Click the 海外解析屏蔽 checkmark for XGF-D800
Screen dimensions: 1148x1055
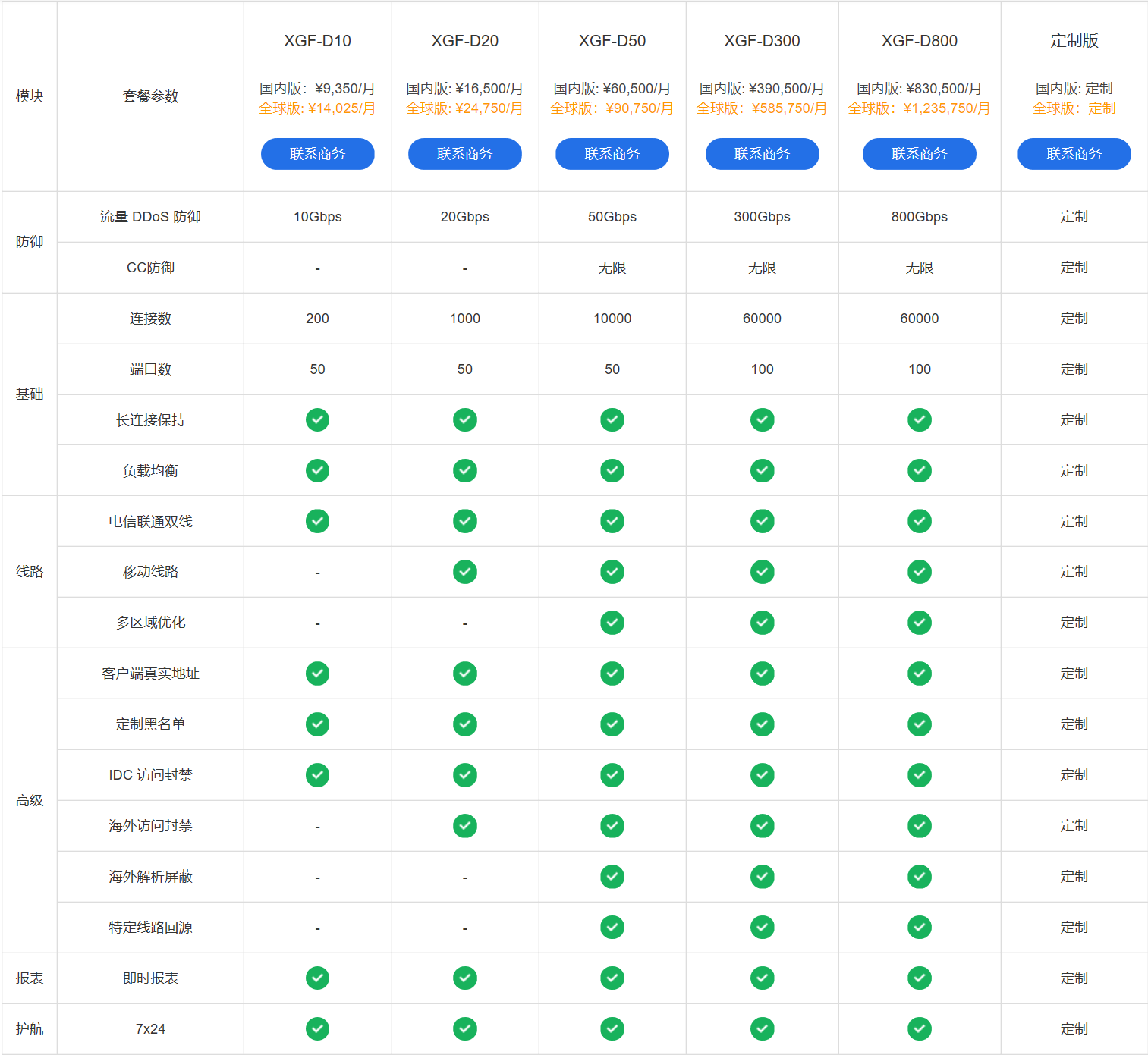click(x=919, y=876)
